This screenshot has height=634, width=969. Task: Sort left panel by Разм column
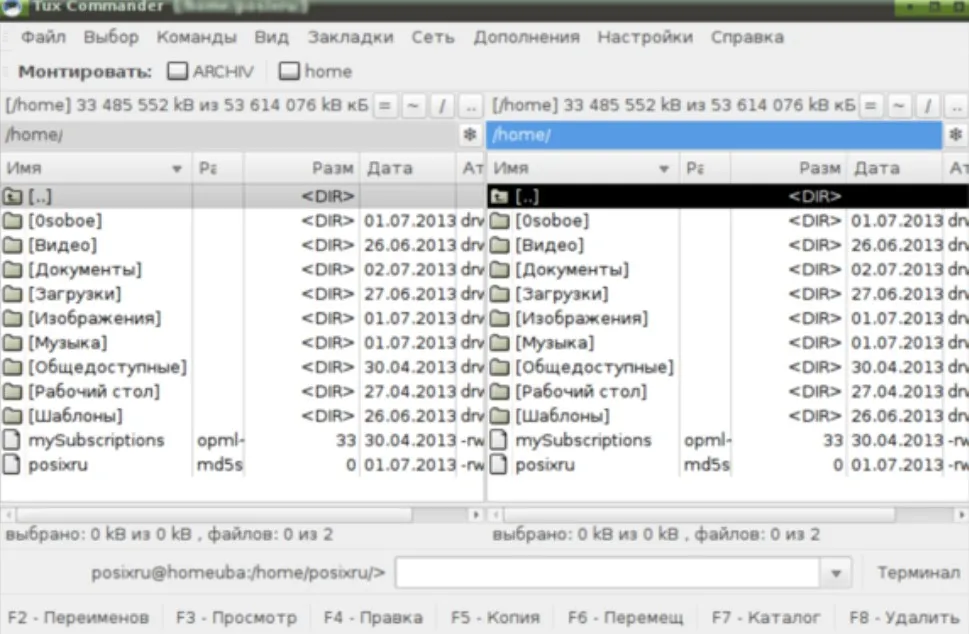[301, 168]
